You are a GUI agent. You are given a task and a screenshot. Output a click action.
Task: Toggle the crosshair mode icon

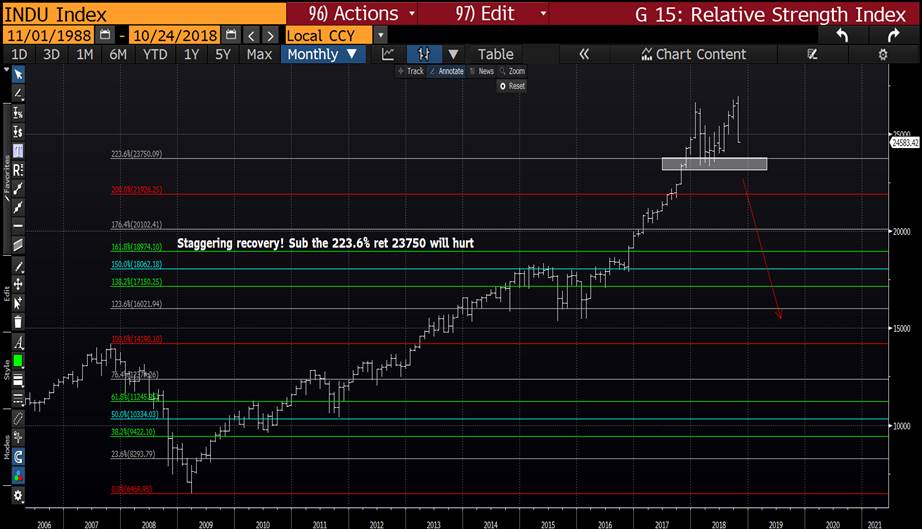pyautogui.click(x=18, y=437)
